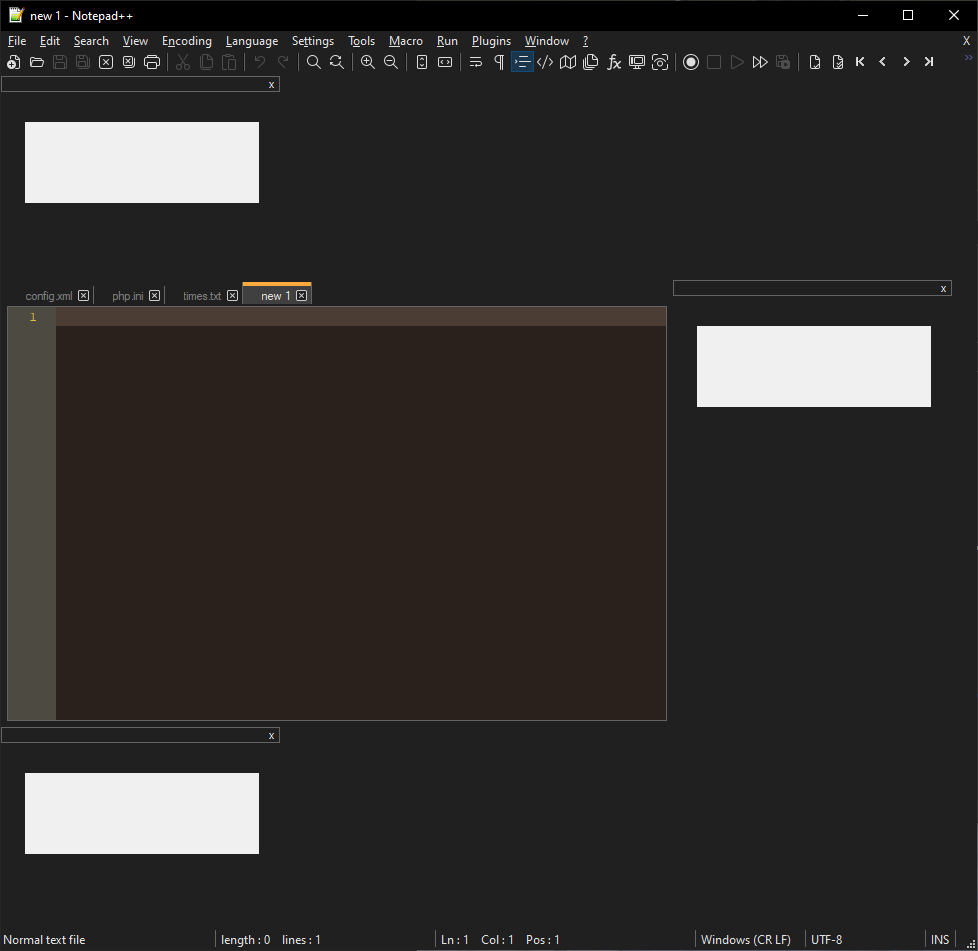978x951 pixels.
Task: Click UTF-8 encoding in status bar
Action: (x=826, y=940)
